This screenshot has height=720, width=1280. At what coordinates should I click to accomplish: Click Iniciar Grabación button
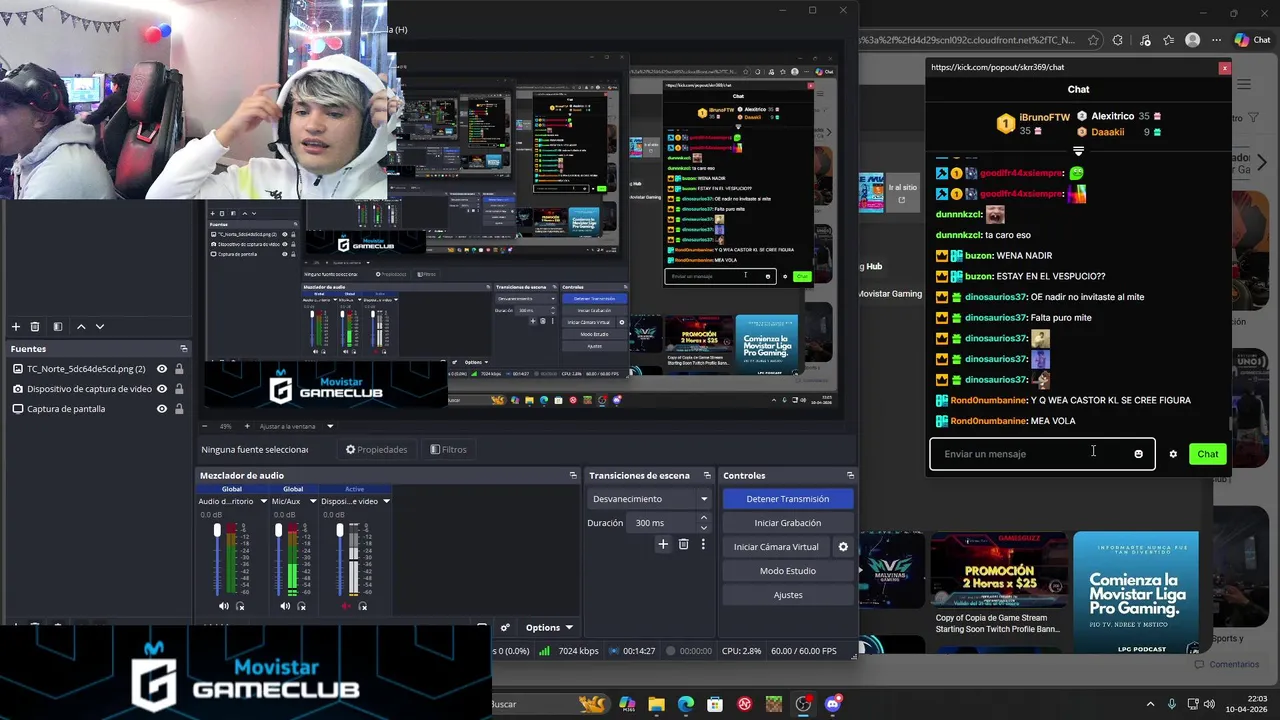click(x=788, y=523)
